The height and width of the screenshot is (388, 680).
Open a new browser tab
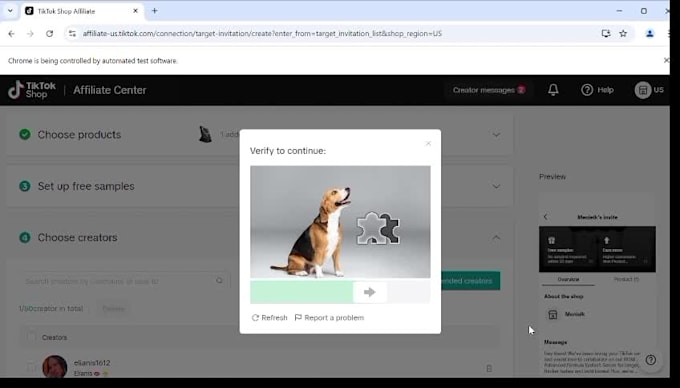pyautogui.click(x=154, y=11)
